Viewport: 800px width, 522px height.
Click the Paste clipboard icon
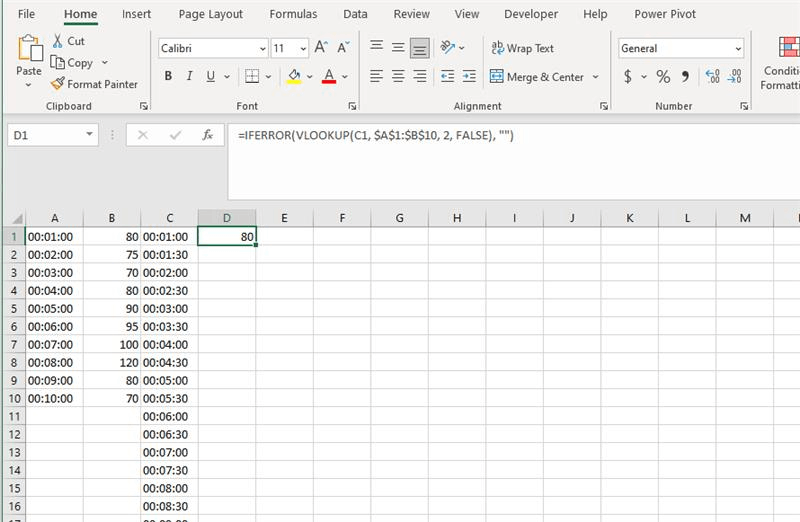[x=30, y=48]
